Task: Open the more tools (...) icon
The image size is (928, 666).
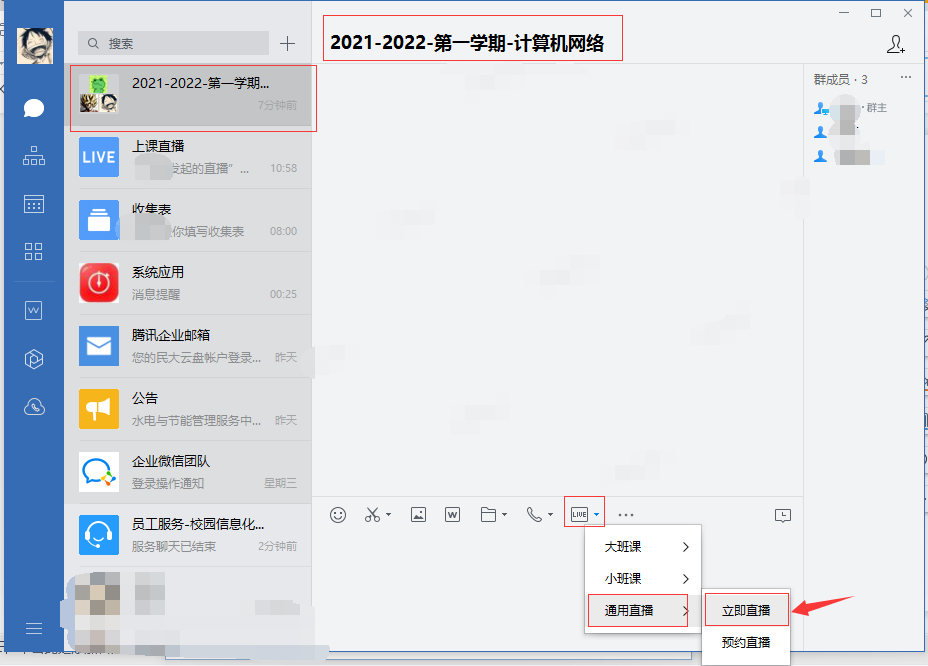Action: pyautogui.click(x=626, y=515)
